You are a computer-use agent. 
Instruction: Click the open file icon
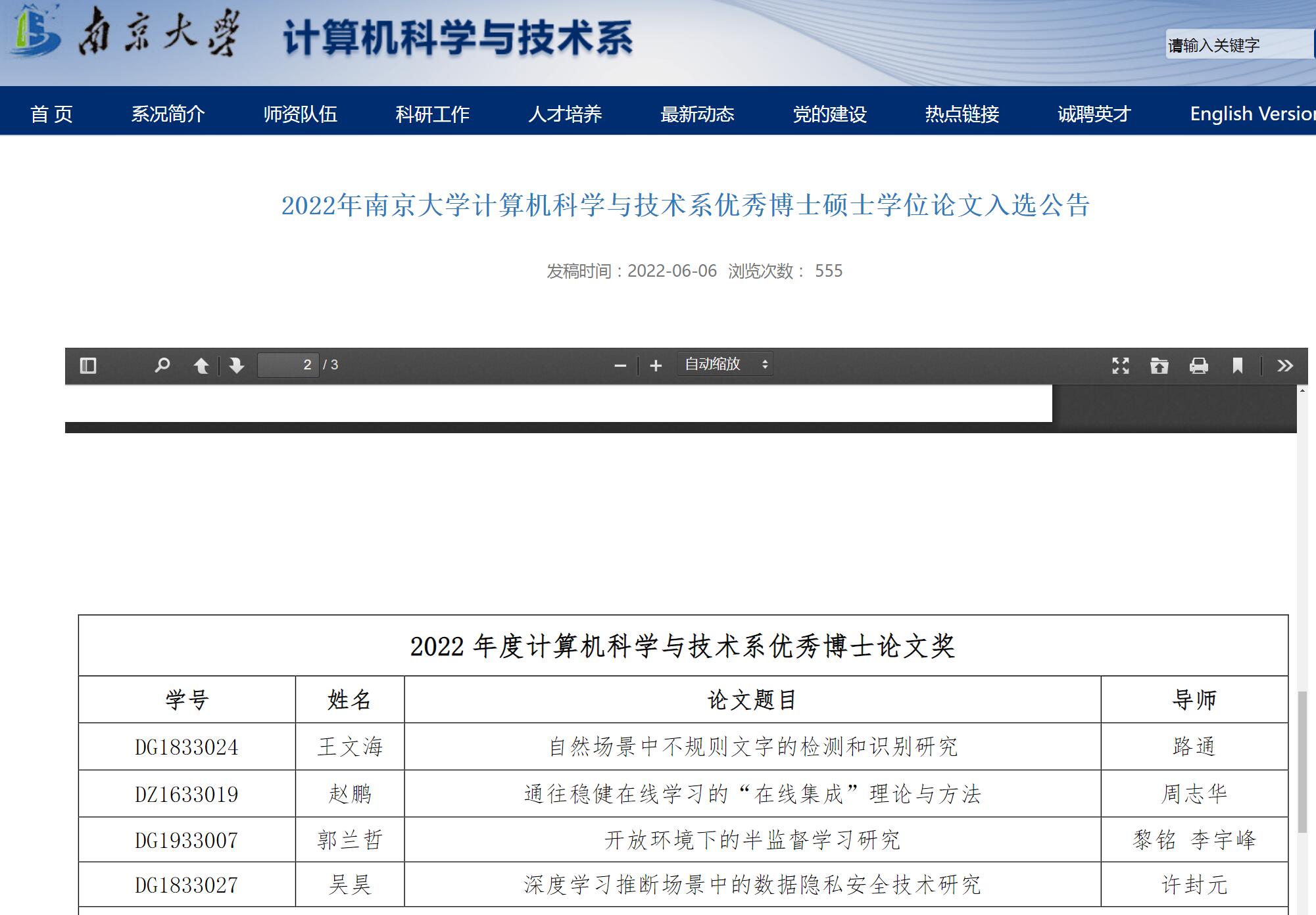pos(1159,365)
